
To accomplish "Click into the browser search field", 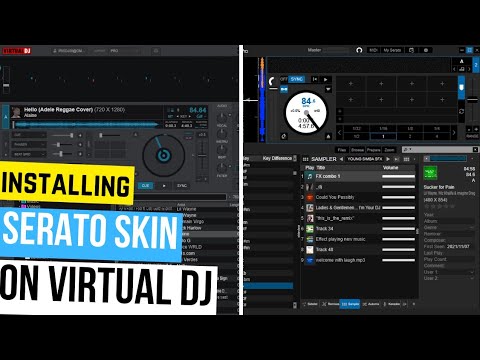I will pyautogui.click(x=437, y=150).
